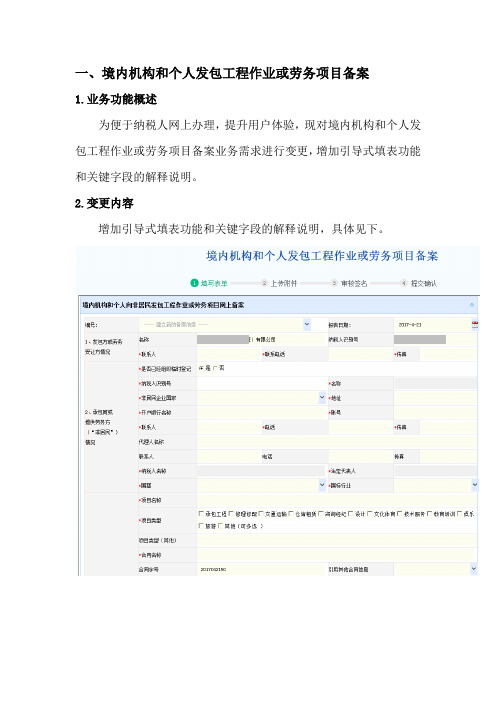Screen dimensions: 496x702
Task: Open the "国际行业" dropdown
Action: 475,485
